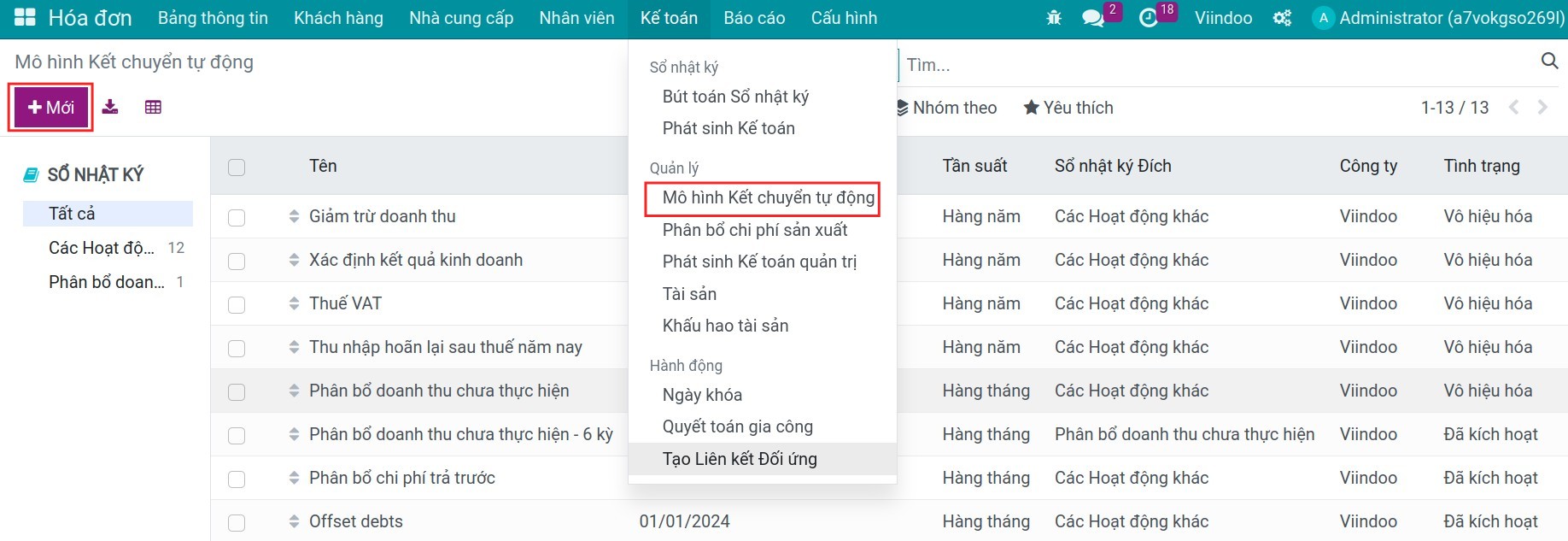Open the Báo cáo menu
Screen dimensions: 1568x541
[754, 18]
